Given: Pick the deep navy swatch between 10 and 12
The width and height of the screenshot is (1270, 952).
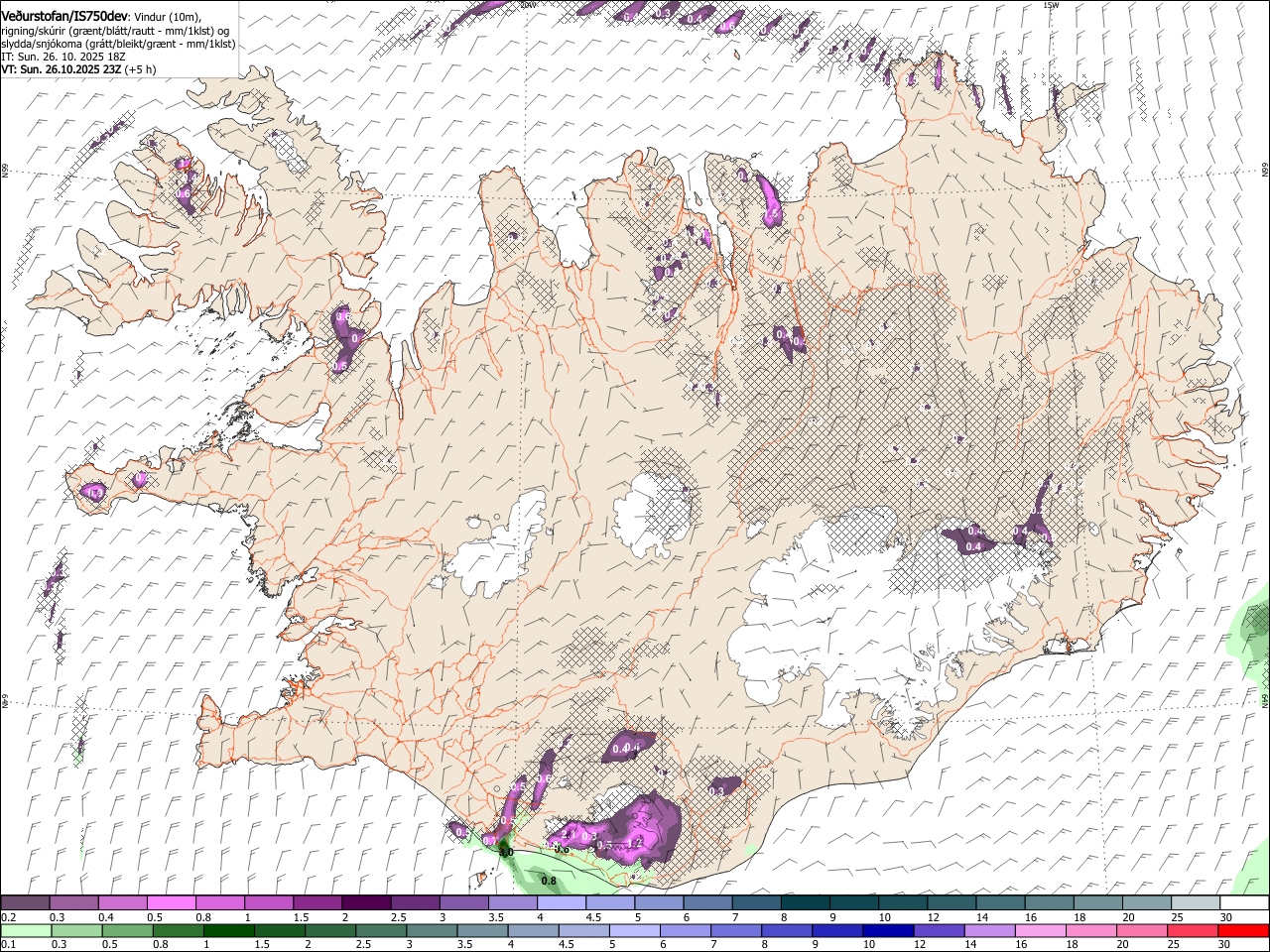Looking at the screenshot, I should click(887, 930).
